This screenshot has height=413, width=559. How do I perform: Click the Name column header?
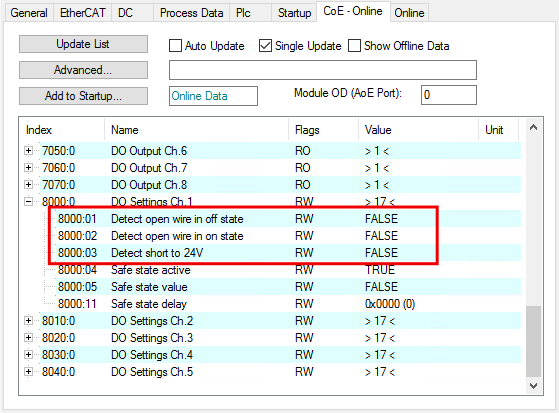[196, 130]
